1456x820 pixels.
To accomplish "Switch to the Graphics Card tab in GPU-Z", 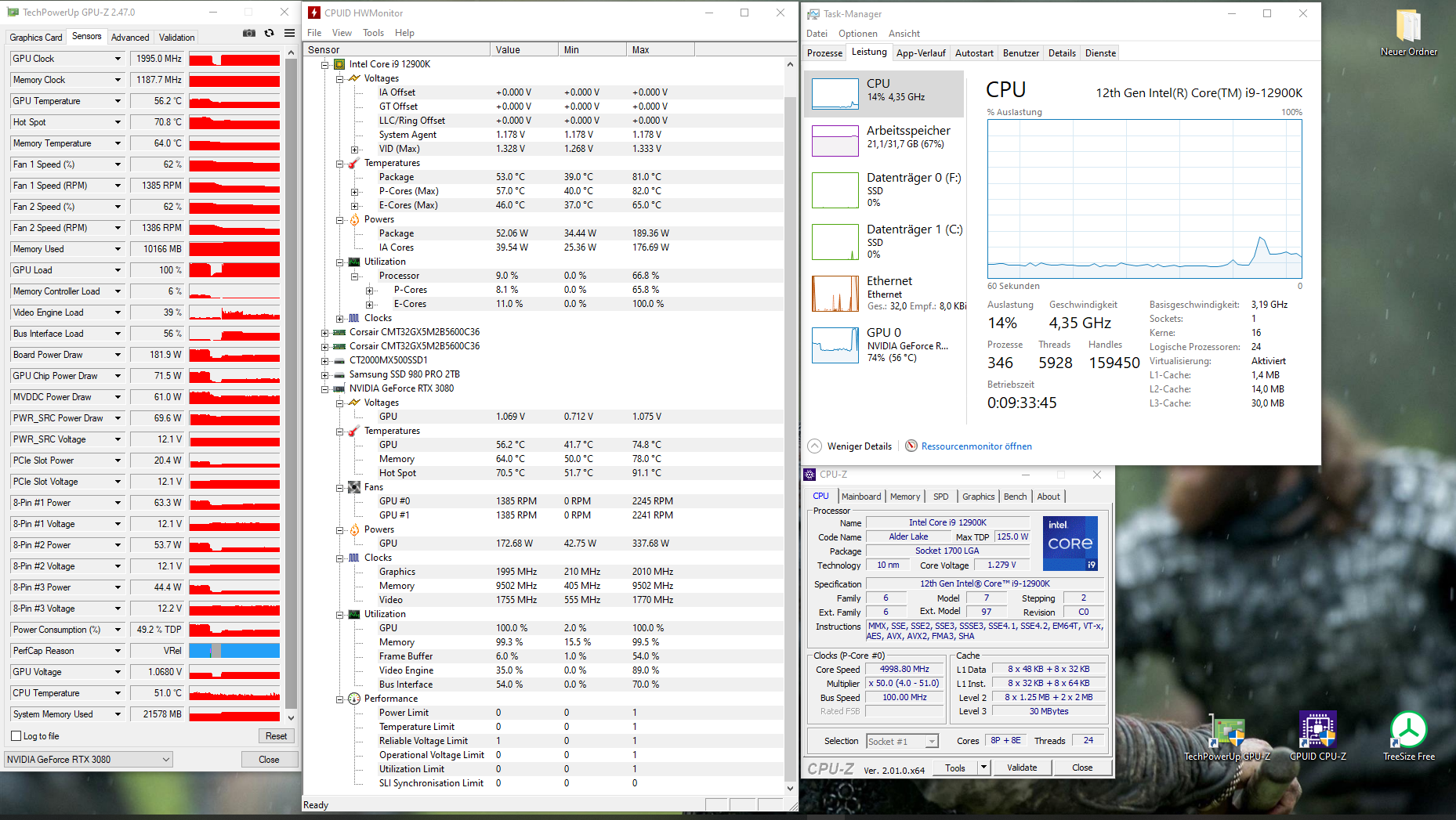I will [x=35, y=38].
